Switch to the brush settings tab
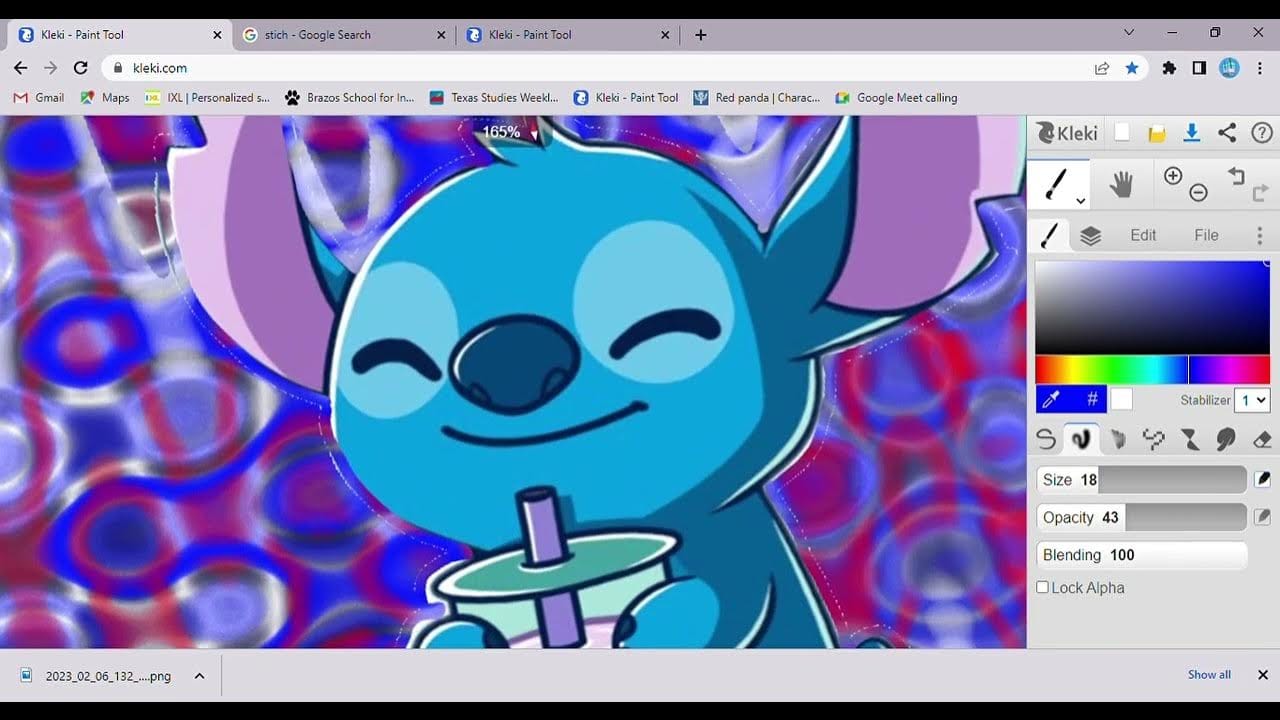1280x720 pixels. click(x=1049, y=235)
